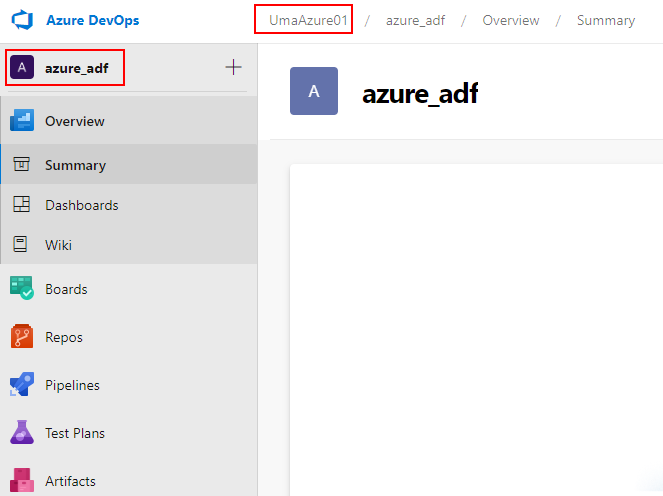Click the azure_adf project title heading

coord(420,93)
